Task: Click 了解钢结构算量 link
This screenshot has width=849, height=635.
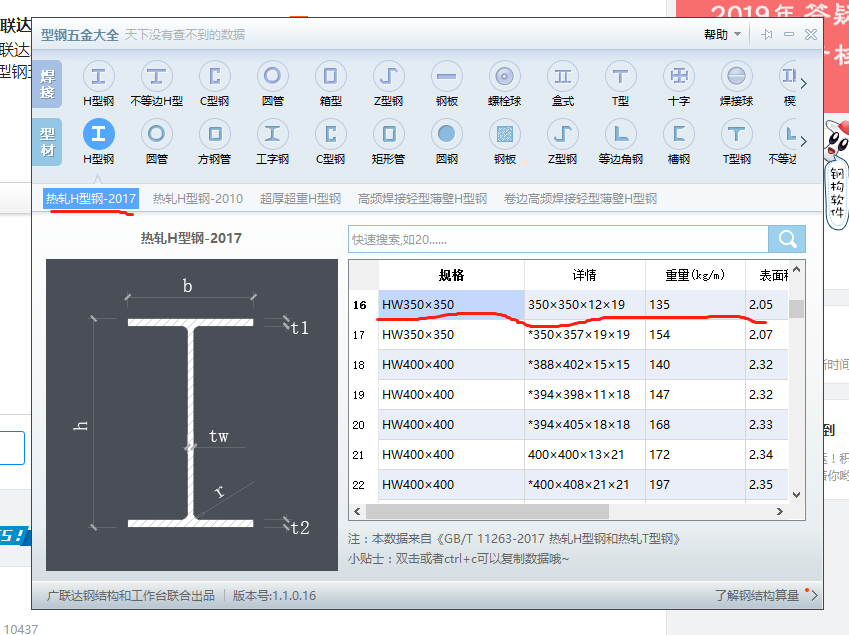Action: point(757,595)
